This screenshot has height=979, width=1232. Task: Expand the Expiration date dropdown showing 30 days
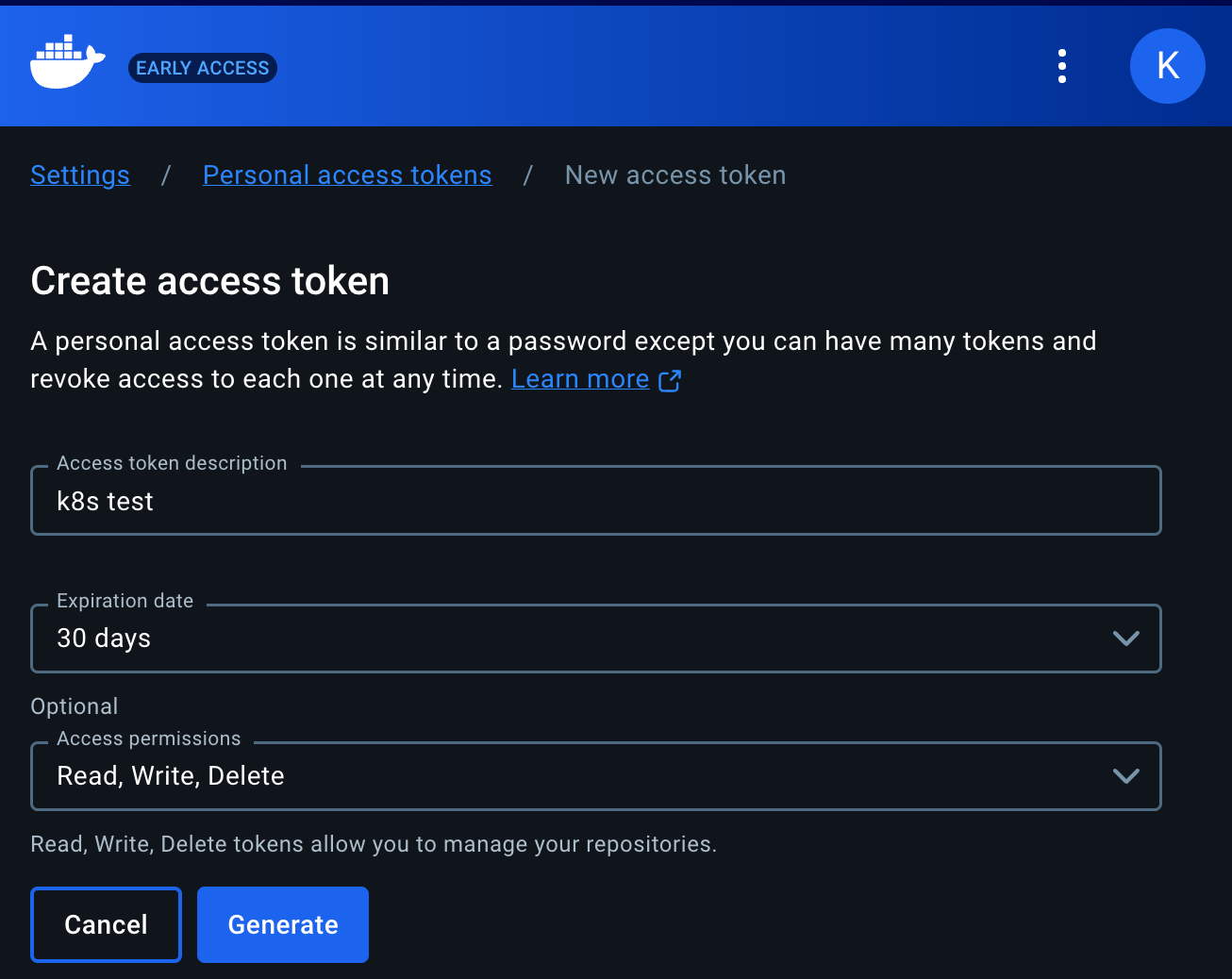[596, 639]
